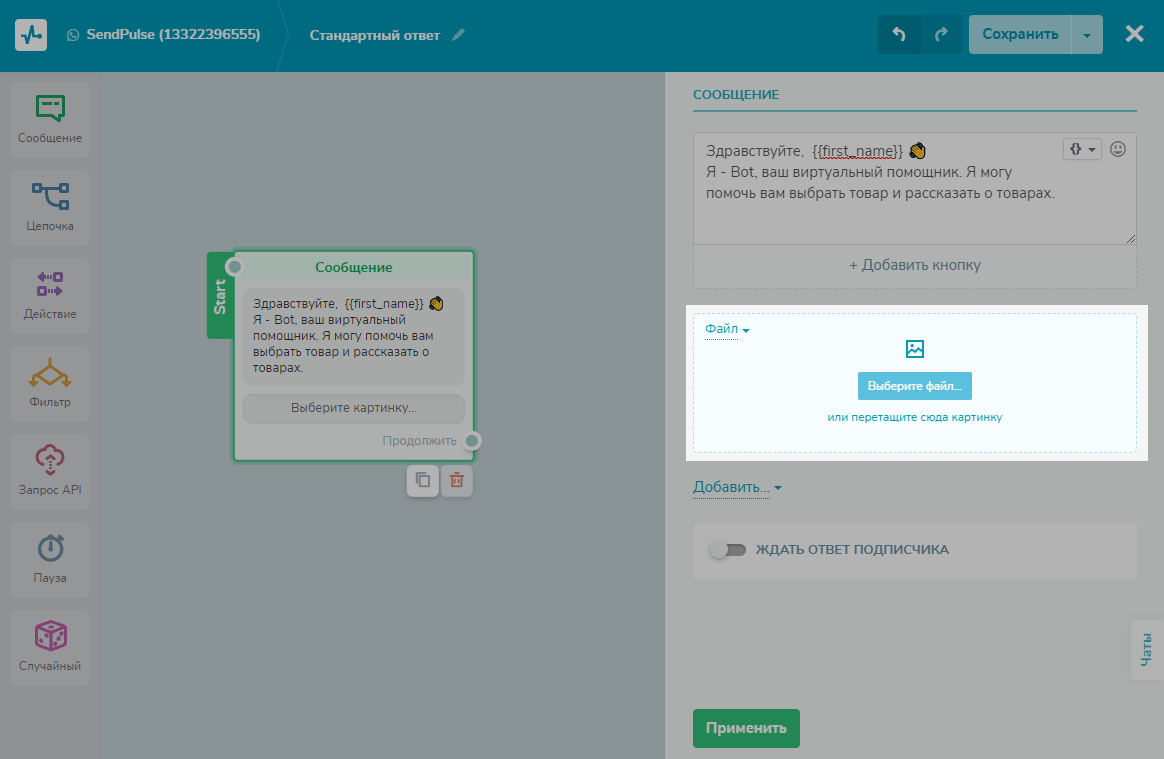Pick the Действие block from sidebar

[x=50, y=295]
